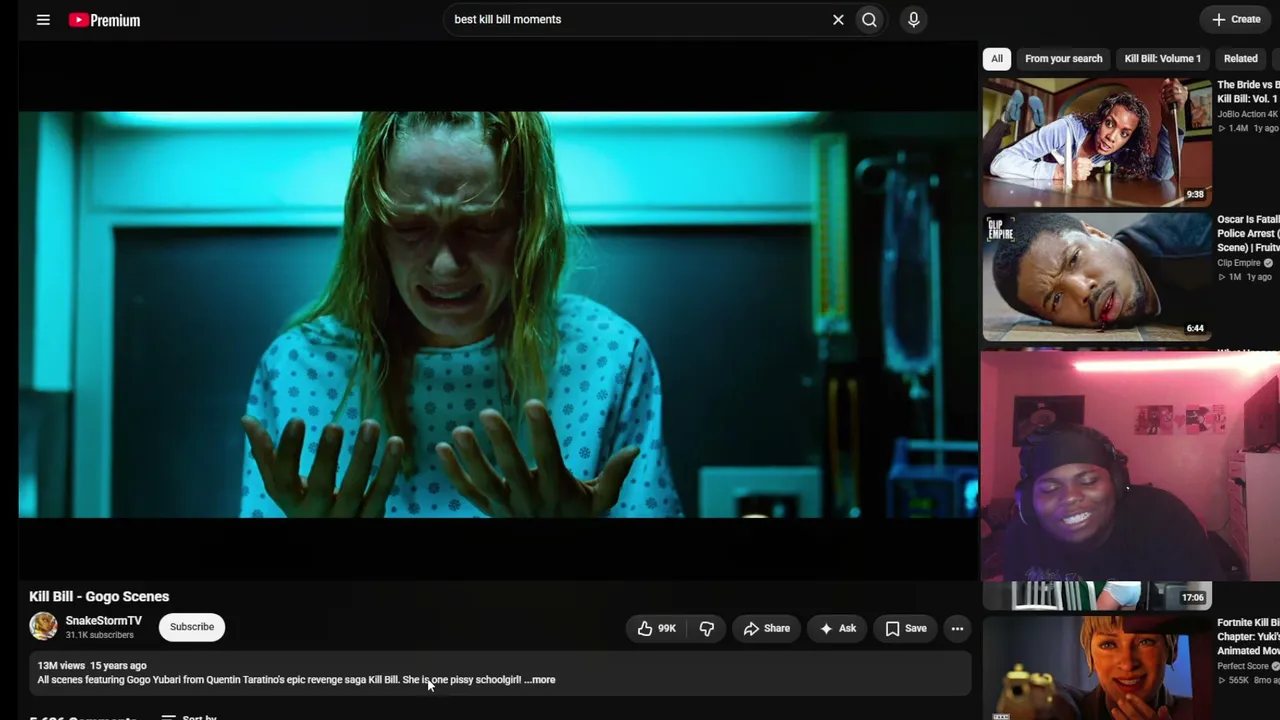This screenshot has height=720, width=1280.
Task: Open the hamburger guide menu
Action: point(43,20)
